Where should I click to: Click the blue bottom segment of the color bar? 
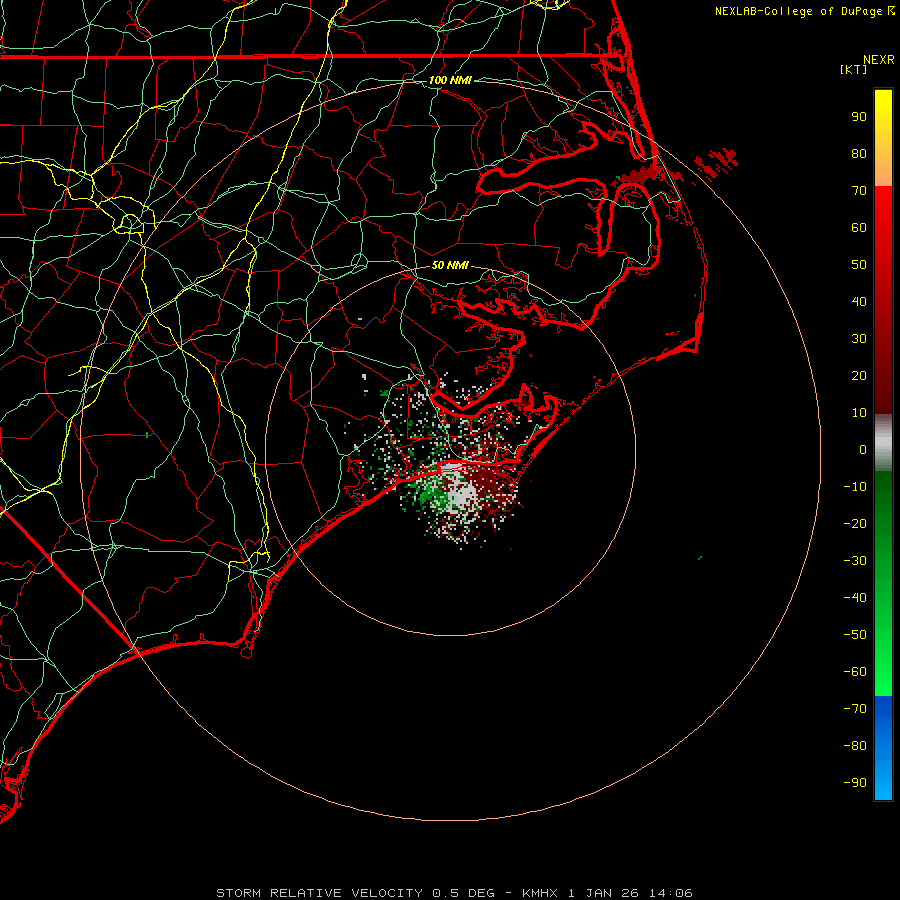[x=883, y=748]
